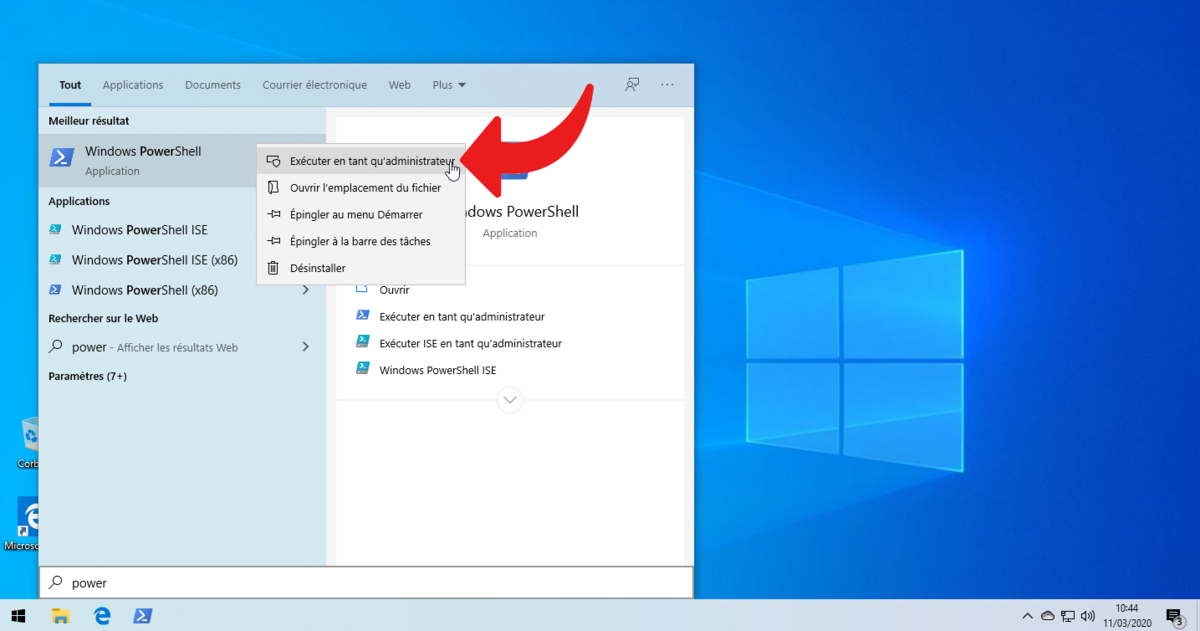Click Windows PowerShell ISE in preview pane

437,370
